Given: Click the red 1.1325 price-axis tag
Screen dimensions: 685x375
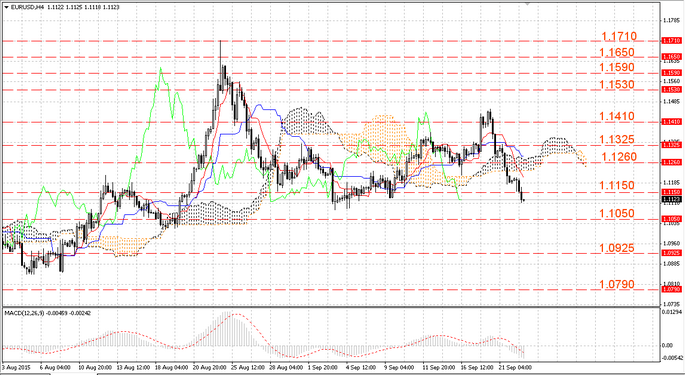Looking at the screenshot, I should click(671, 145).
